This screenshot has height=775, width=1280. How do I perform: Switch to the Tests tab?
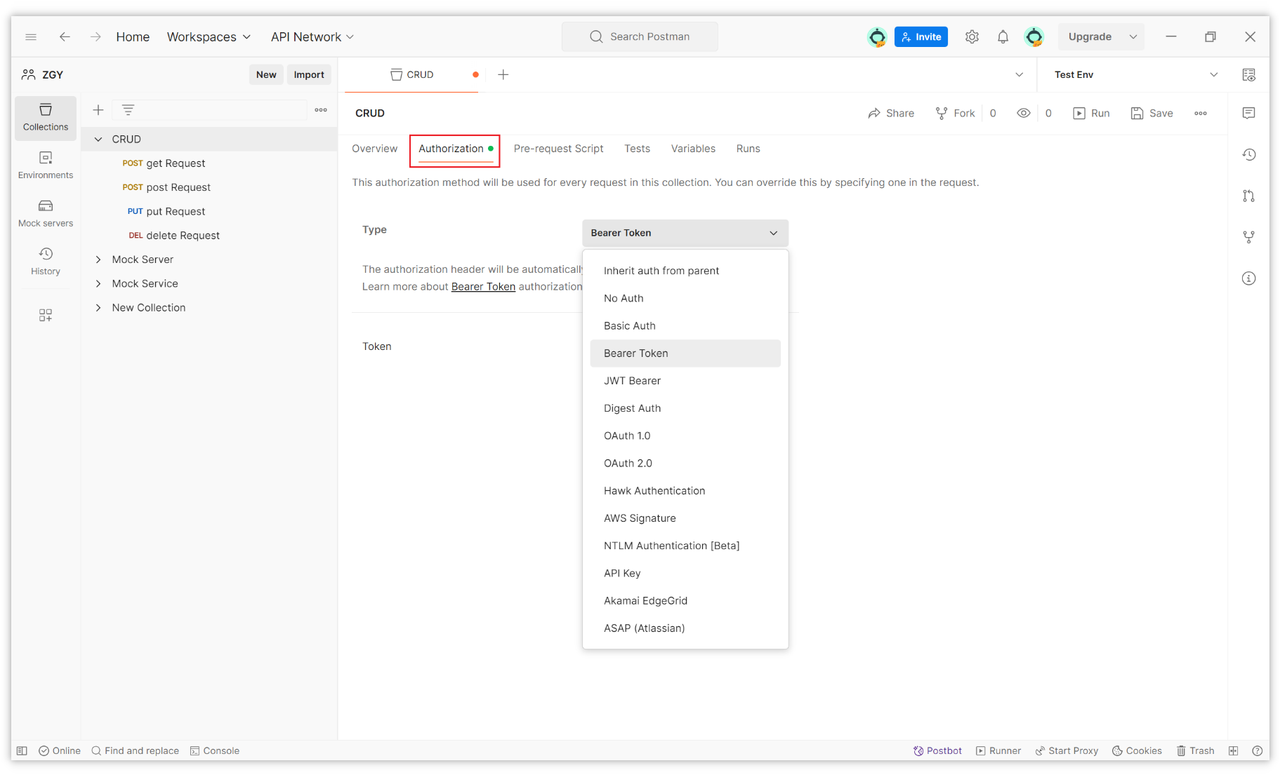tap(637, 149)
